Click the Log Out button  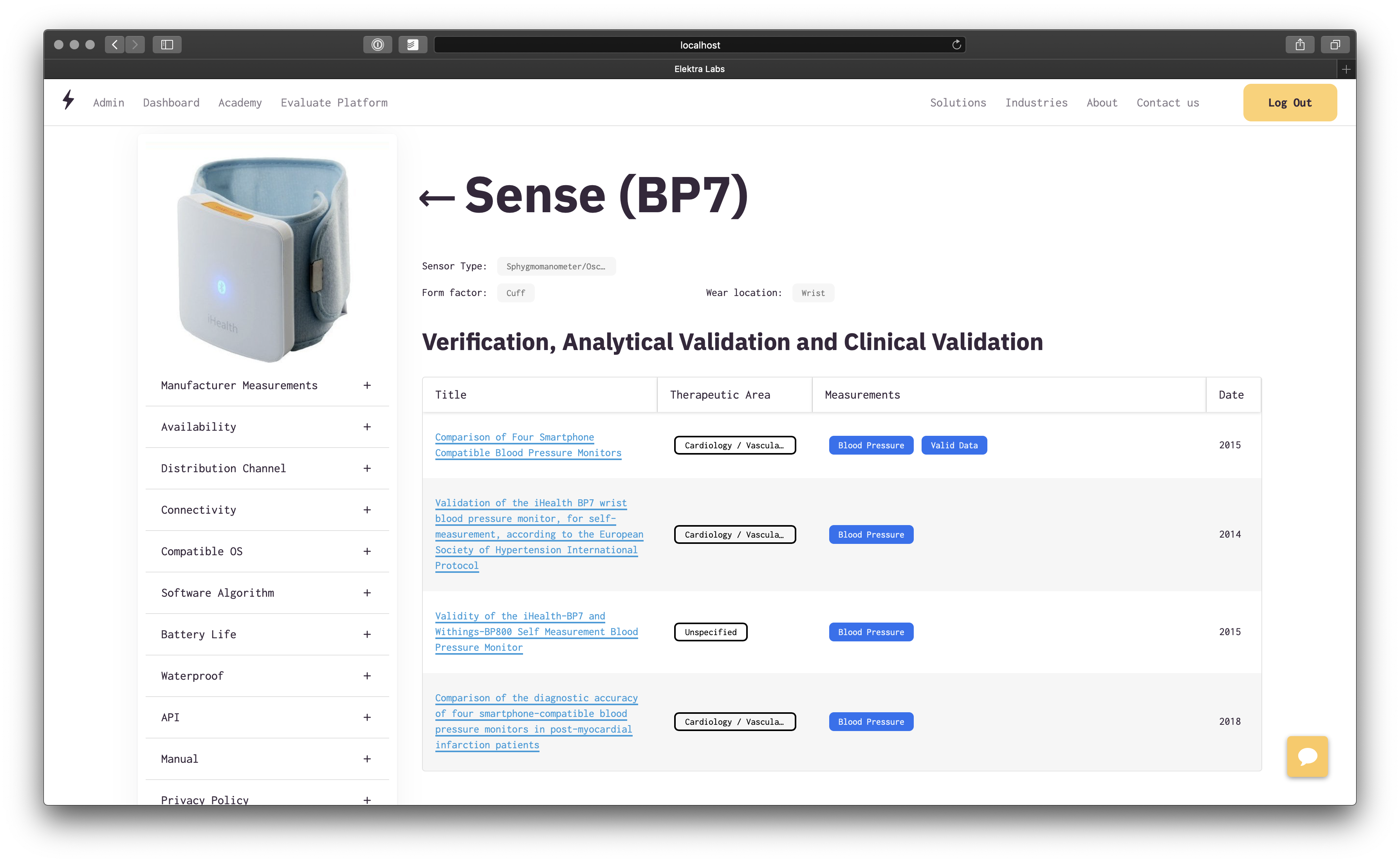1289,103
